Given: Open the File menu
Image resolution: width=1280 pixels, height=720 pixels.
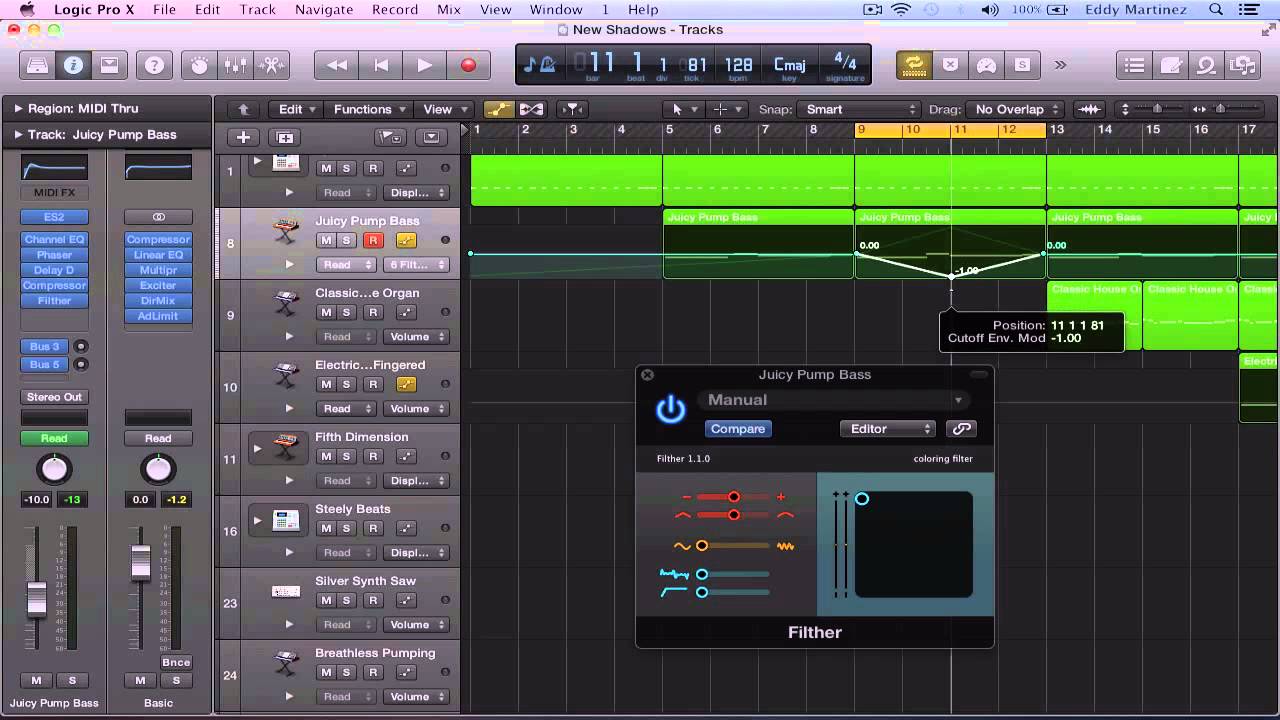Looking at the screenshot, I should click(x=164, y=9).
